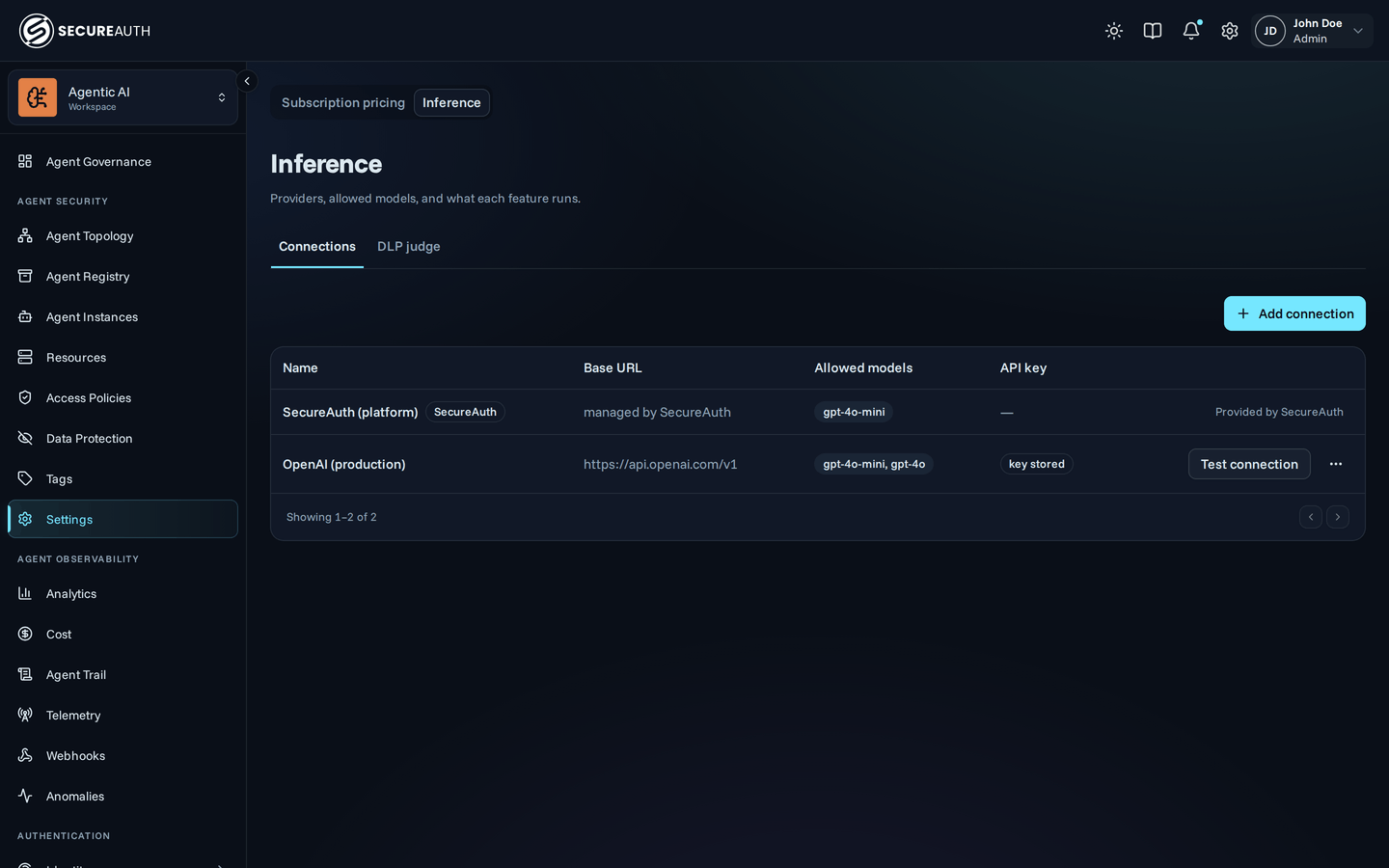The height and width of the screenshot is (868, 1389).
Task: Open the documentation book icon
Action: pyautogui.click(x=1153, y=31)
